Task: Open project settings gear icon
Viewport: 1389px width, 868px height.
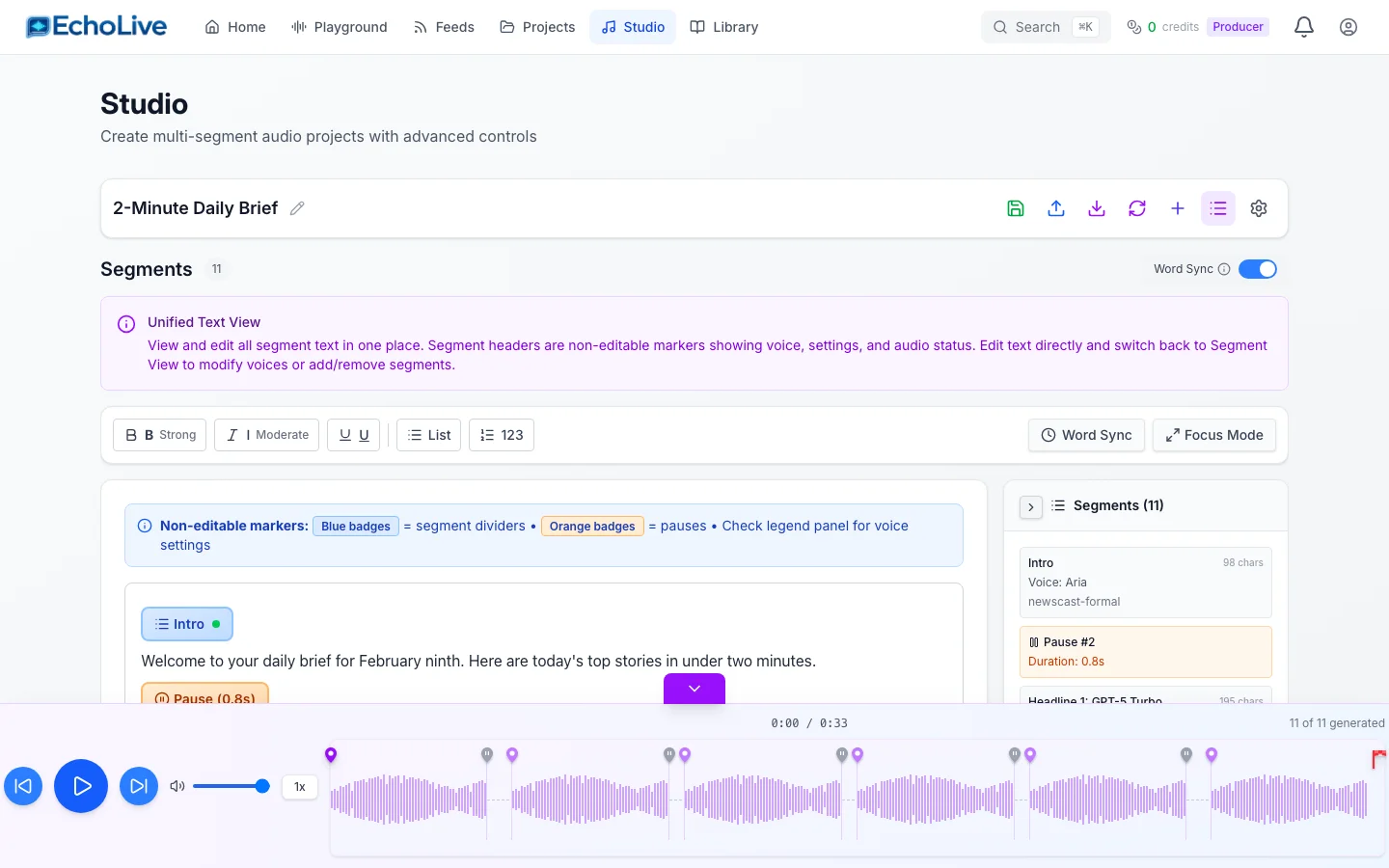Action: tap(1259, 208)
